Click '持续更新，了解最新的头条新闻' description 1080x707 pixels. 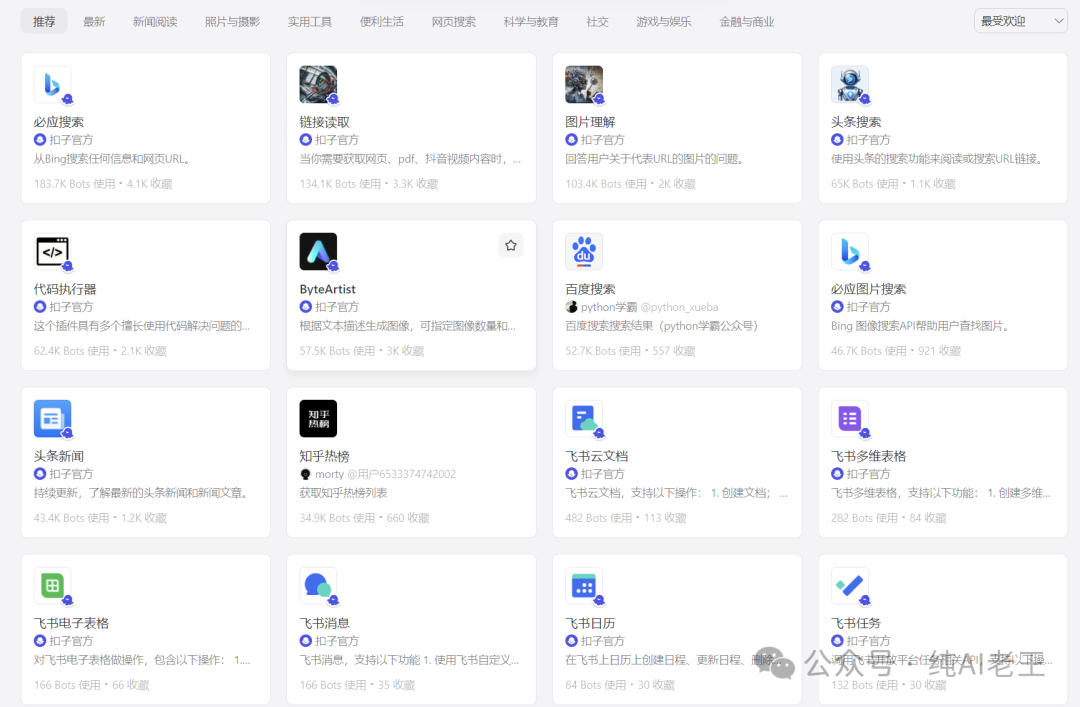coord(141,493)
